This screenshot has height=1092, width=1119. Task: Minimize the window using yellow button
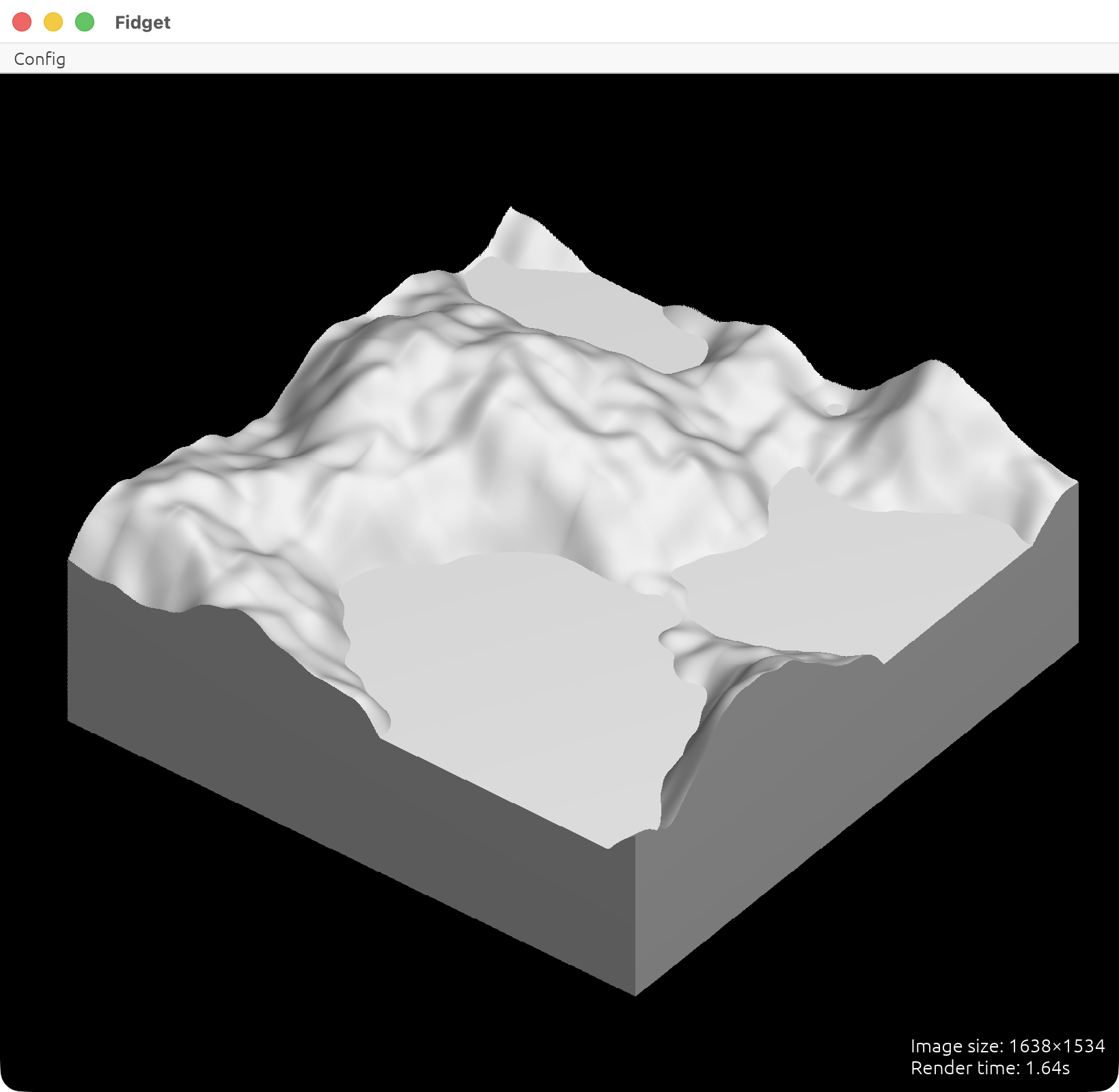53,22
